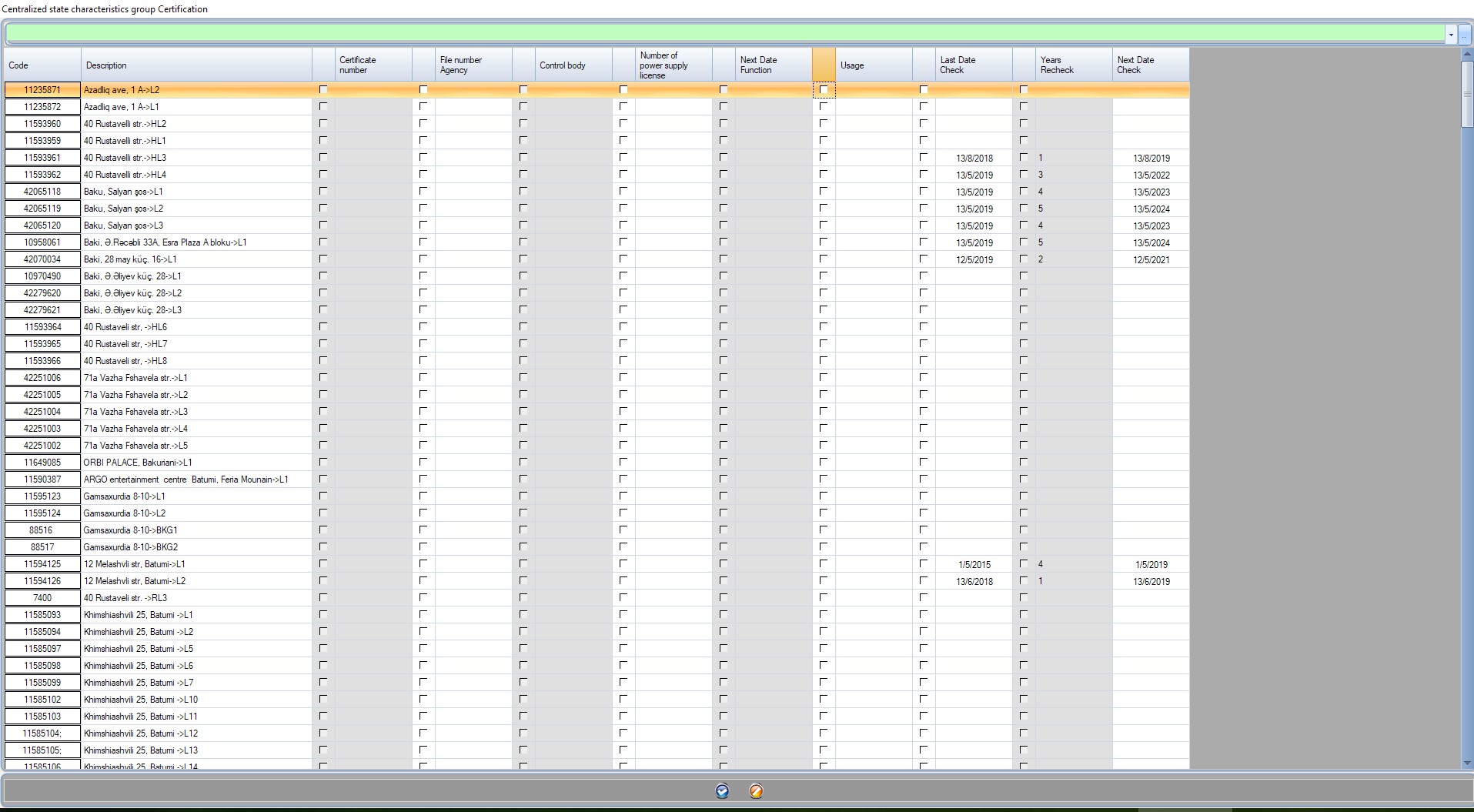Viewport: 1474px width, 812px height.
Task: Toggle Usage checkbox for 40 Rustavelli str.->HL3 row
Action: click(824, 158)
